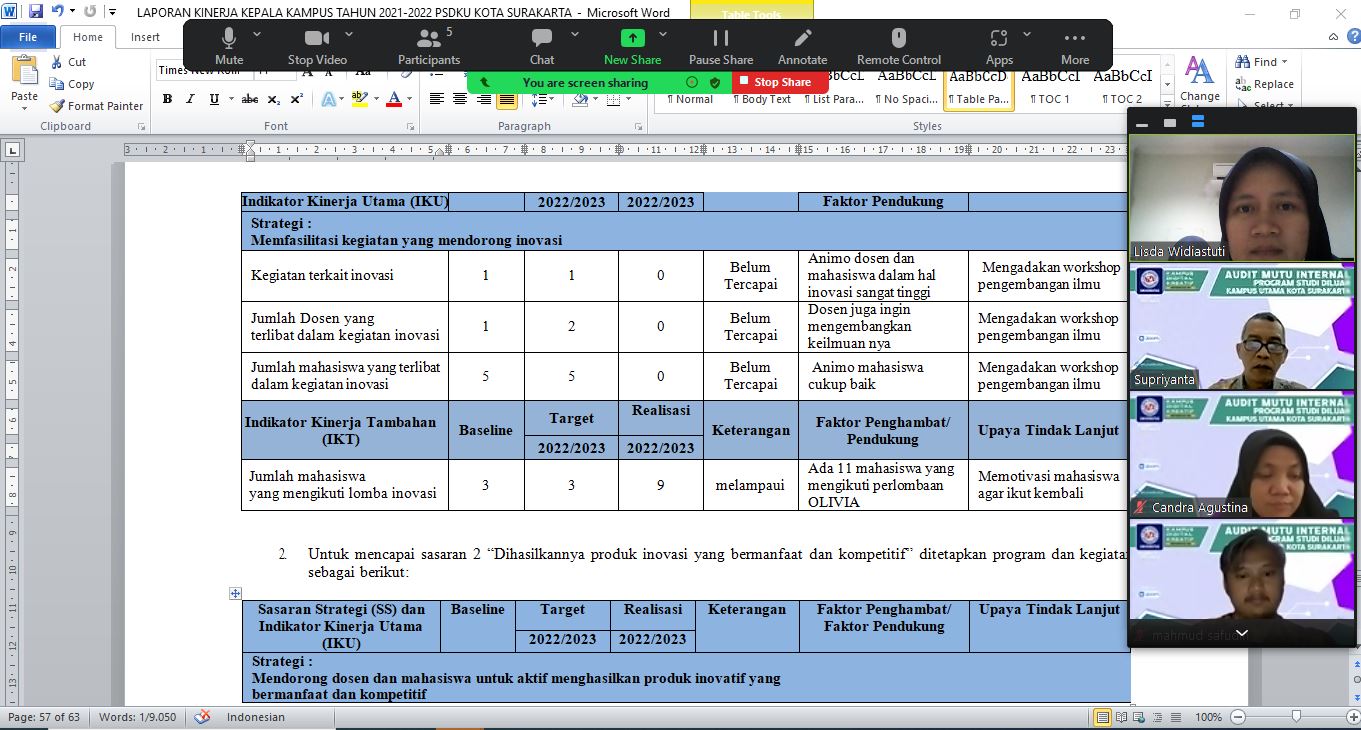Click the Undo icon in Quick Access Toolbar
1361x730 pixels.
pyautogui.click(x=57, y=12)
